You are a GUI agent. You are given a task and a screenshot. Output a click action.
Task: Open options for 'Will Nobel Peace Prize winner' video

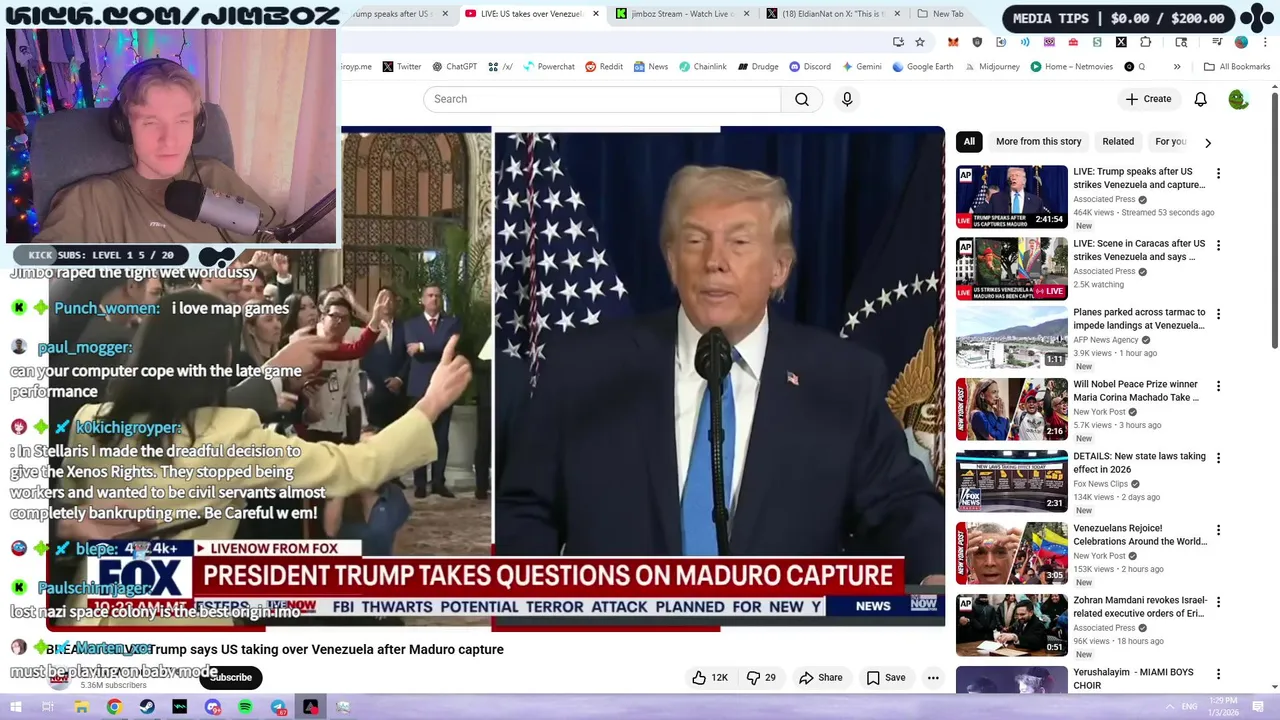pyautogui.click(x=1218, y=386)
